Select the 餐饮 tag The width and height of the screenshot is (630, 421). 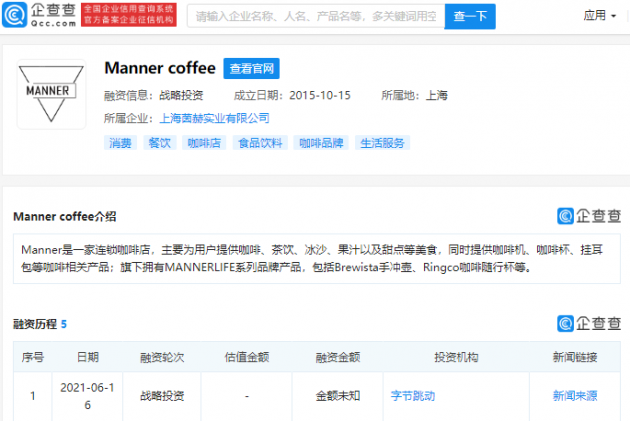[x=160, y=143]
